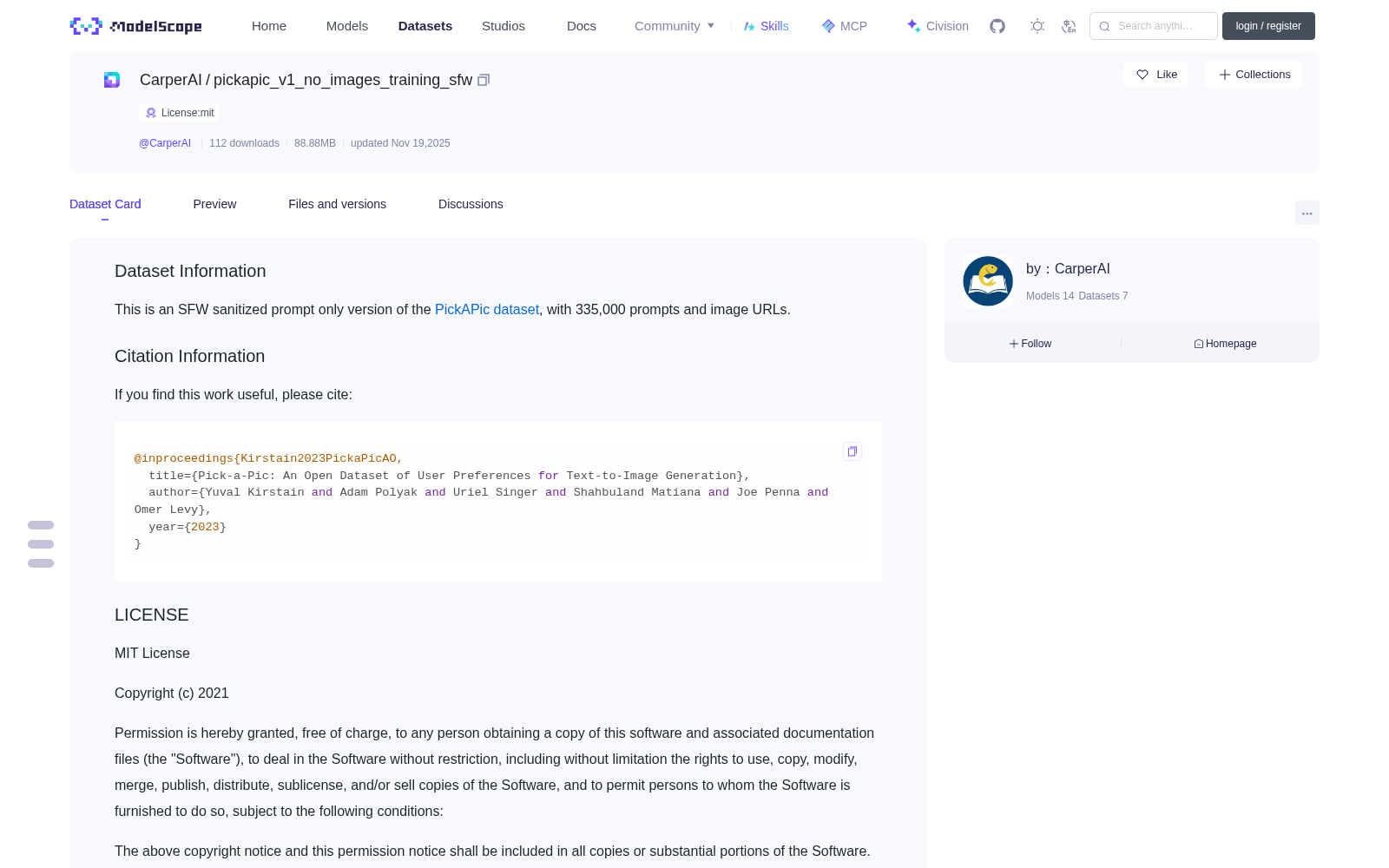Click the '88.88MB' size text
Screen dimensions: 1389x868
click(315, 143)
